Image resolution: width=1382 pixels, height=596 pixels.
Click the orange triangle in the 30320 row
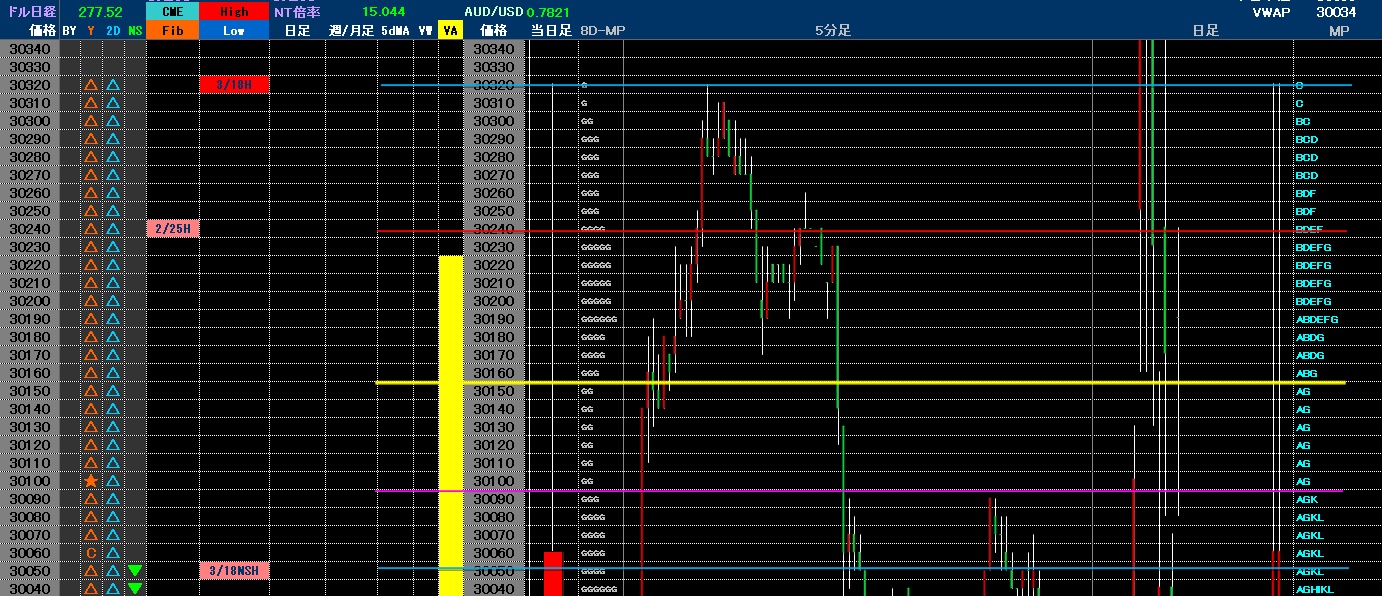point(91,85)
